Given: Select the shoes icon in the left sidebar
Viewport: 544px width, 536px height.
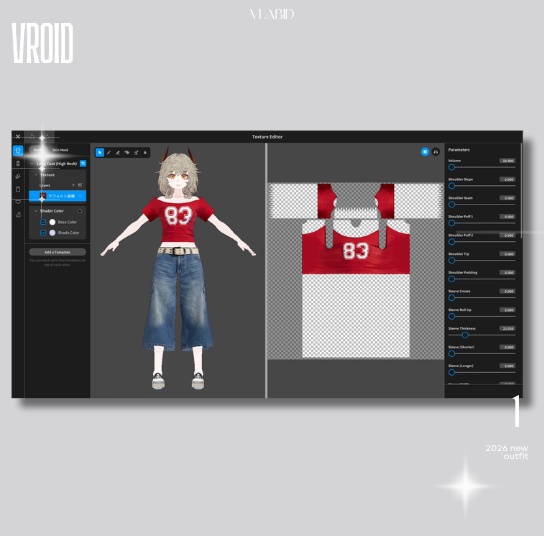Looking at the screenshot, I should [18, 215].
